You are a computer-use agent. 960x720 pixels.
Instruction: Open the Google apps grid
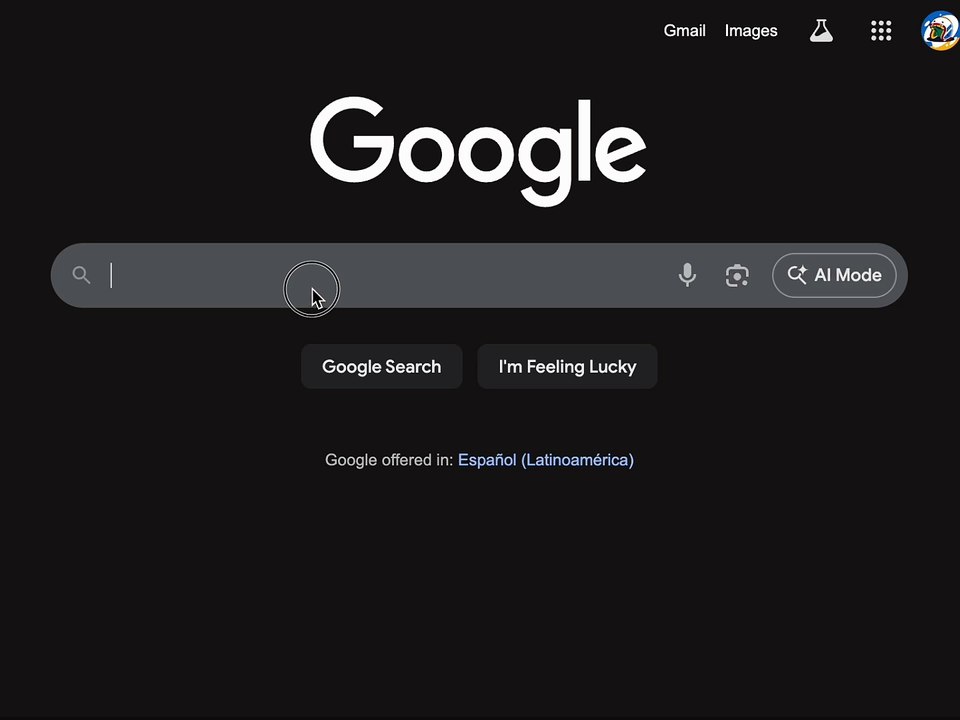(881, 31)
